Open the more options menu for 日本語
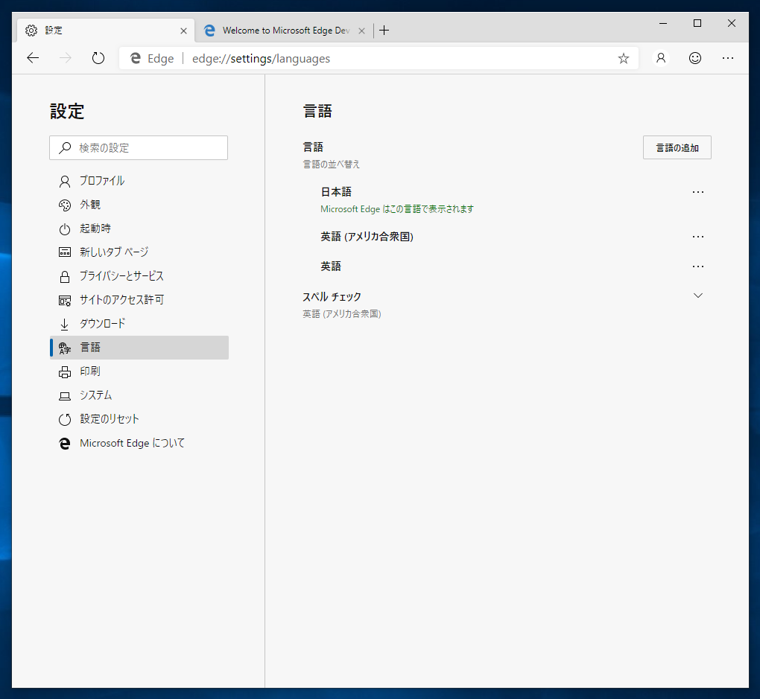 pyautogui.click(x=698, y=192)
